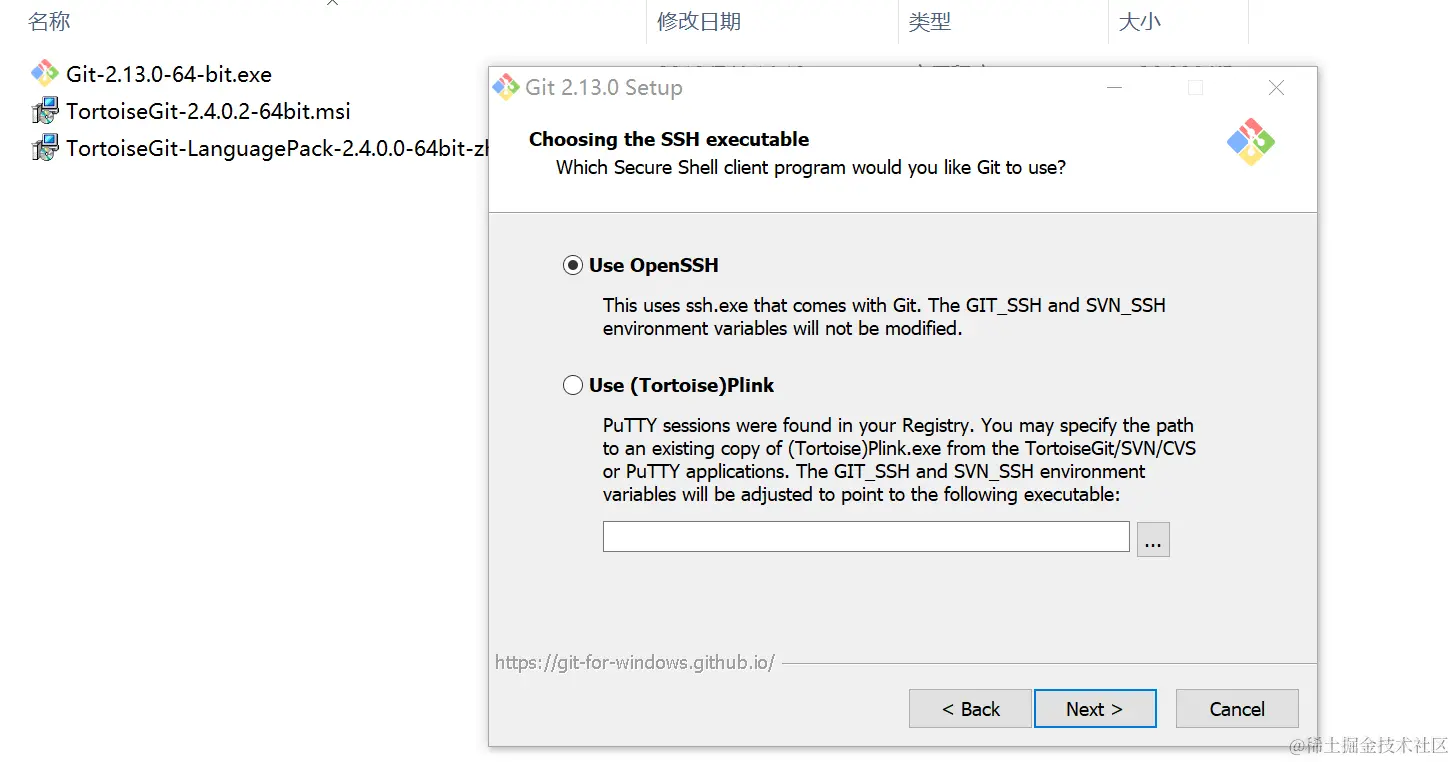Click the 类型 column header
Screen dimensions: 1455x762
pyautogui.click(x=930, y=22)
